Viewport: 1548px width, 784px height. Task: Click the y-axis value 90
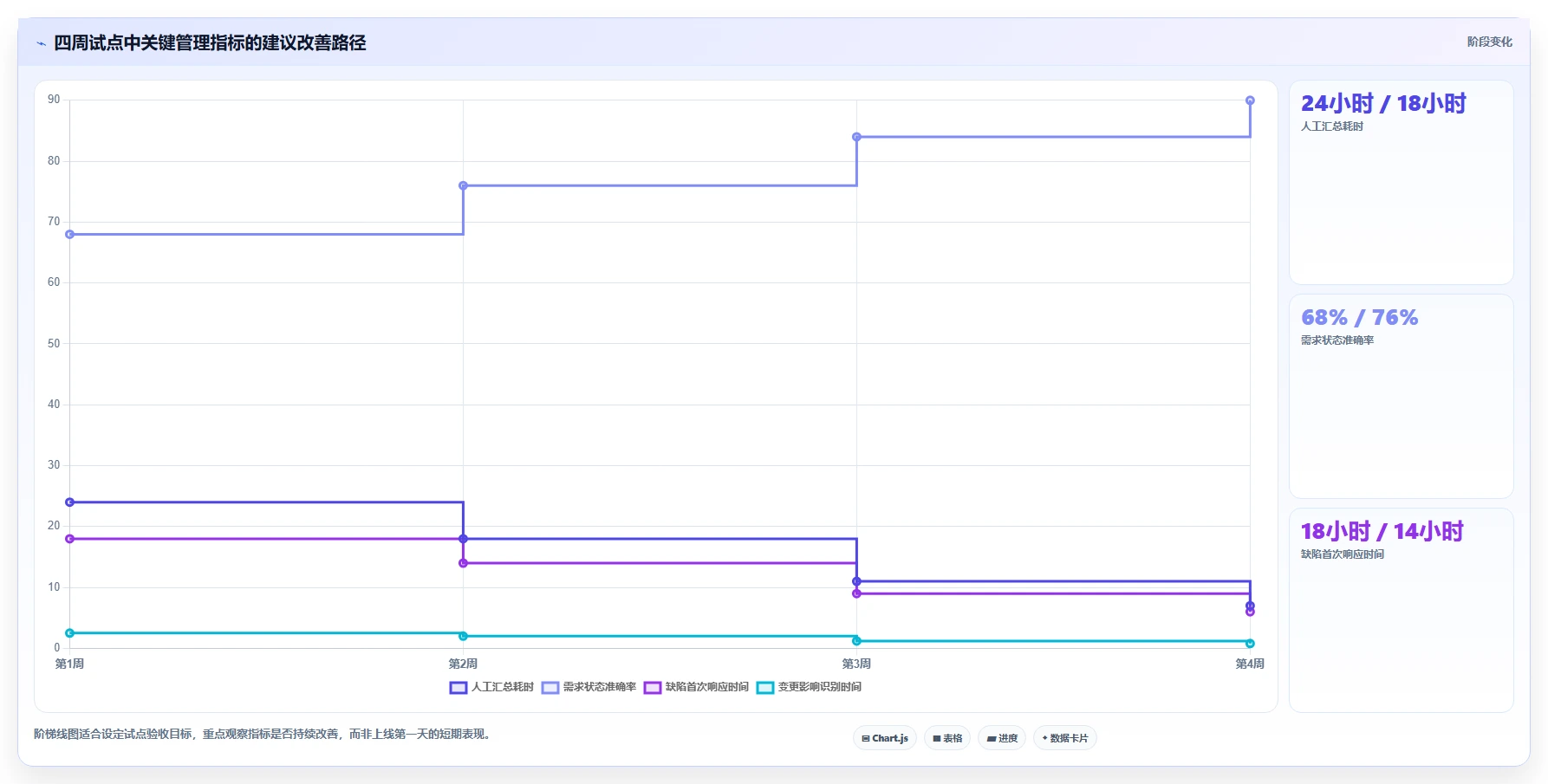click(54, 100)
